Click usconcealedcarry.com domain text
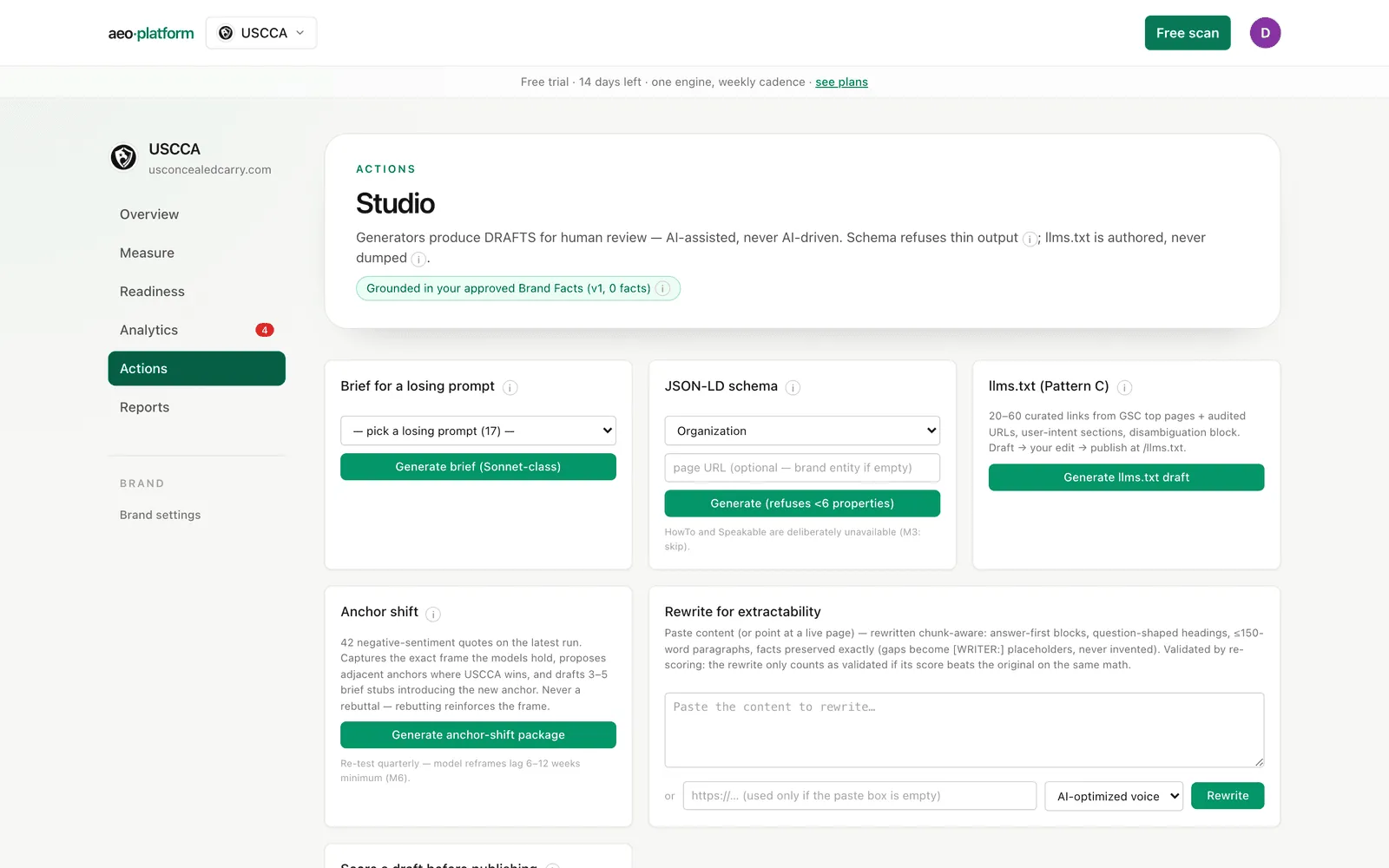The width and height of the screenshot is (1389, 868). [210, 169]
